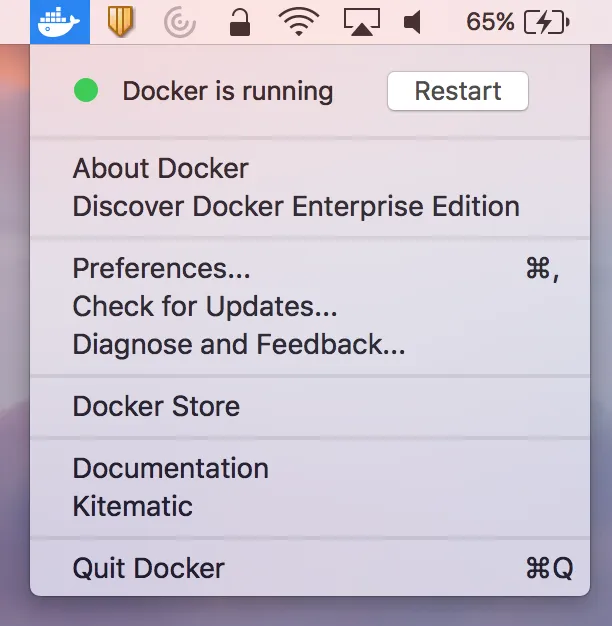Launch Kitematic from the Docker menu
This screenshot has width=612, height=626.
(x=310, y=507)
